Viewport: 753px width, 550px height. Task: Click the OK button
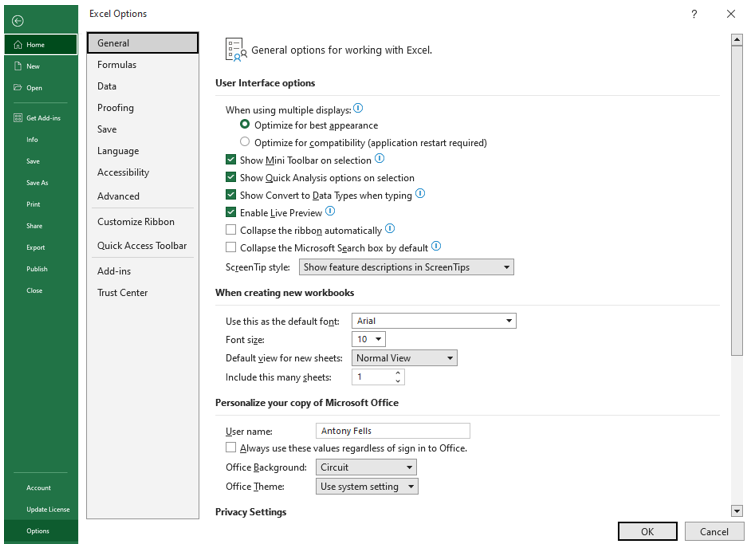pos(647,532)
